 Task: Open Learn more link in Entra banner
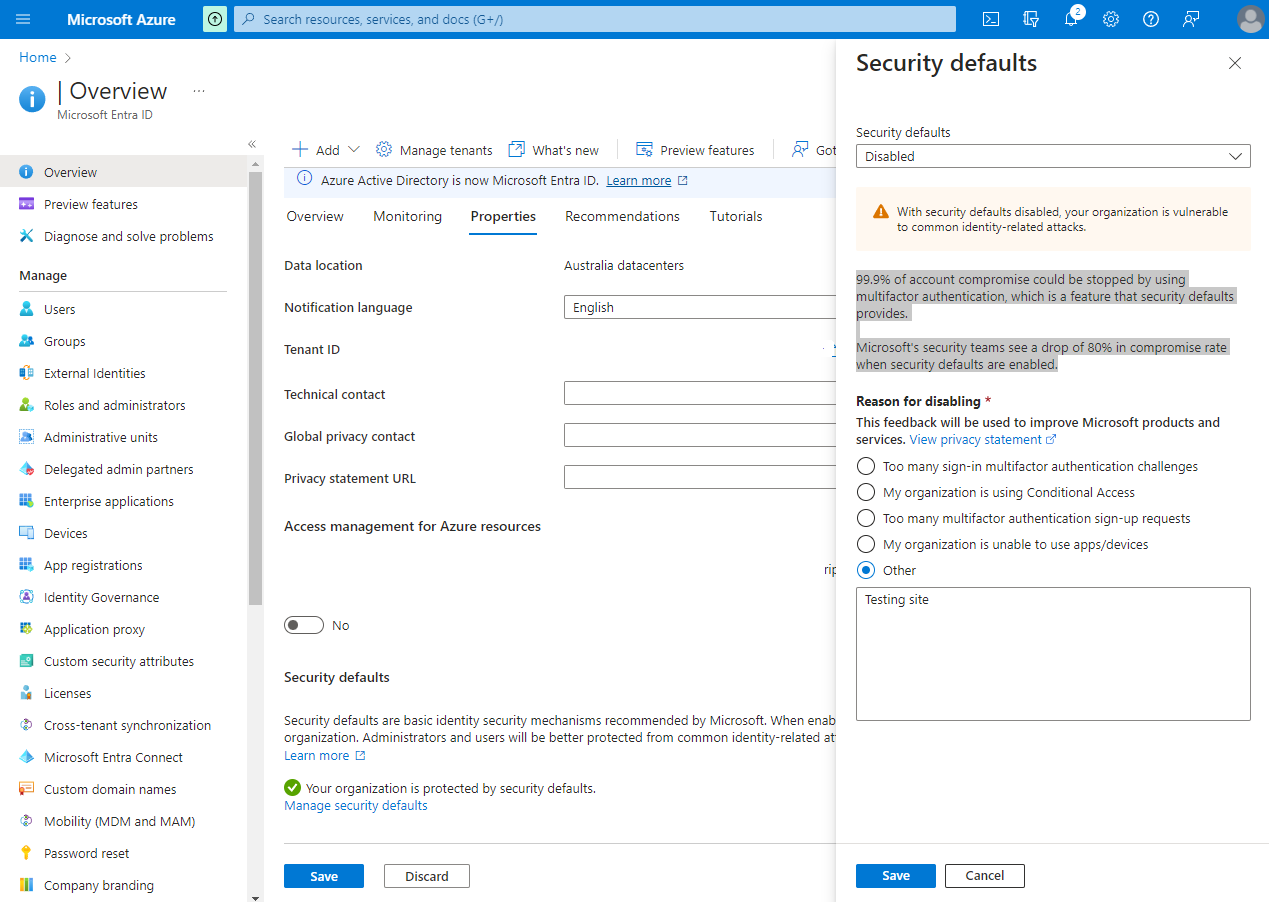pos(647,181)
